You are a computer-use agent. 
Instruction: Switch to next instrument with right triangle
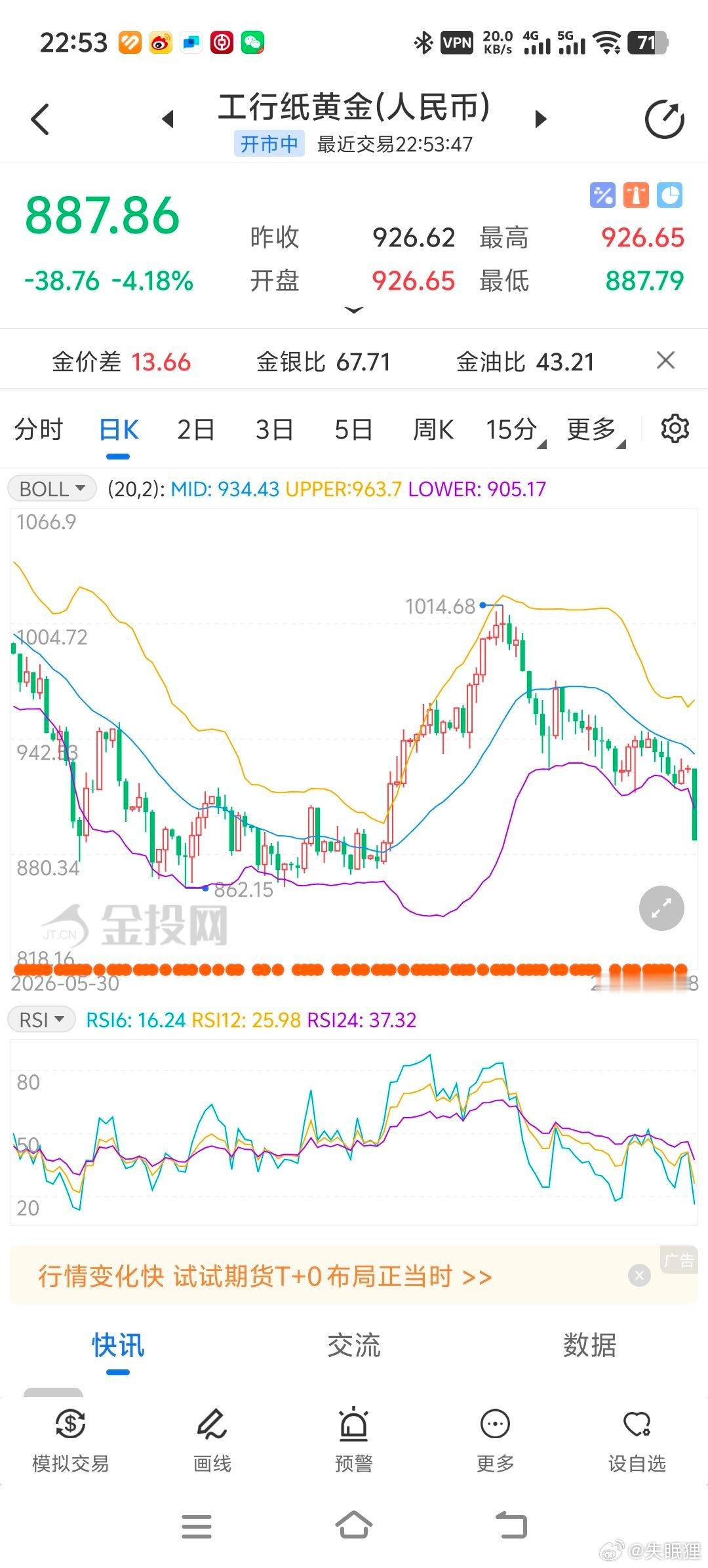pyautogui.click(x=540, y=119)
